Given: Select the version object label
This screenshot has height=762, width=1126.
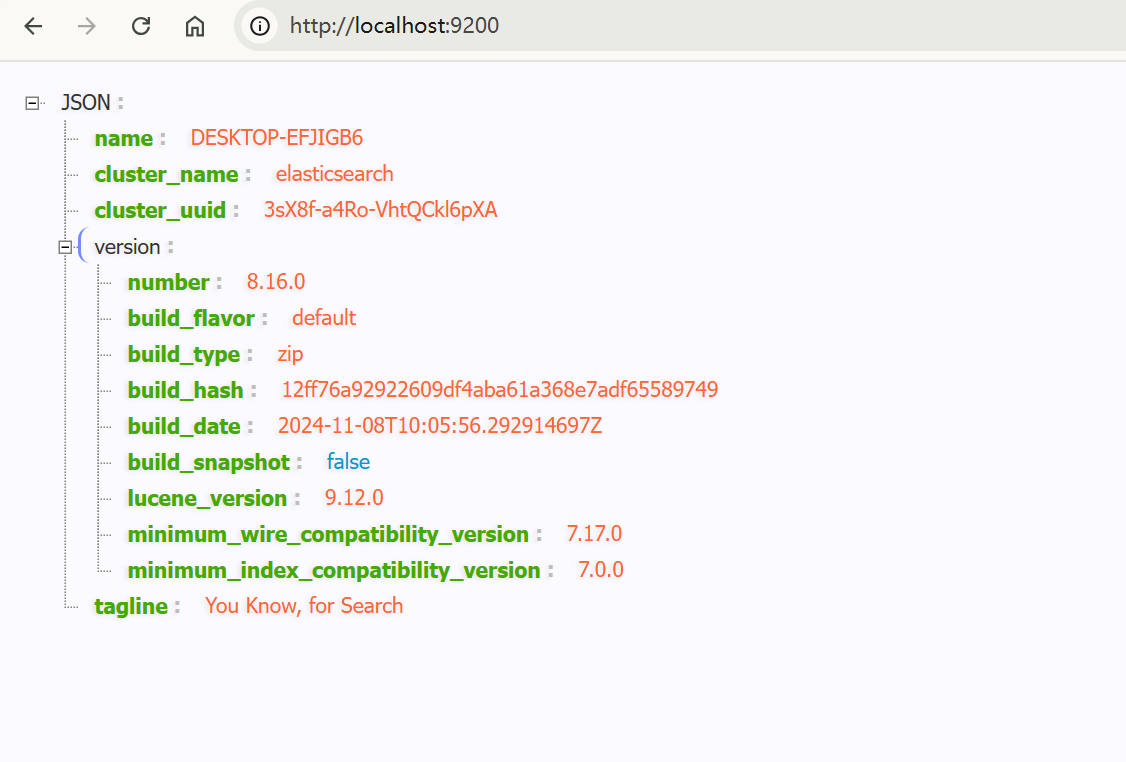Looking at the screenshot, I should coord(127,247).
